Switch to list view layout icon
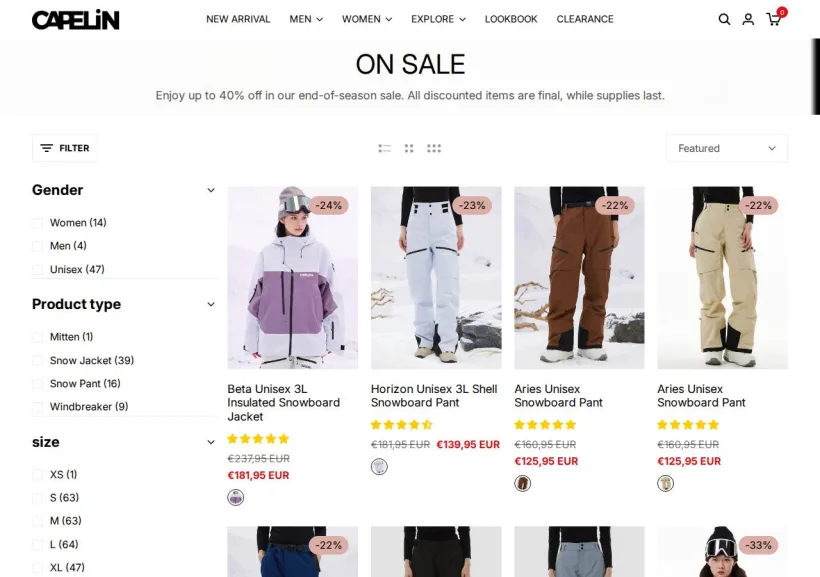The image size is (820, 577). (x=384, y=149)
